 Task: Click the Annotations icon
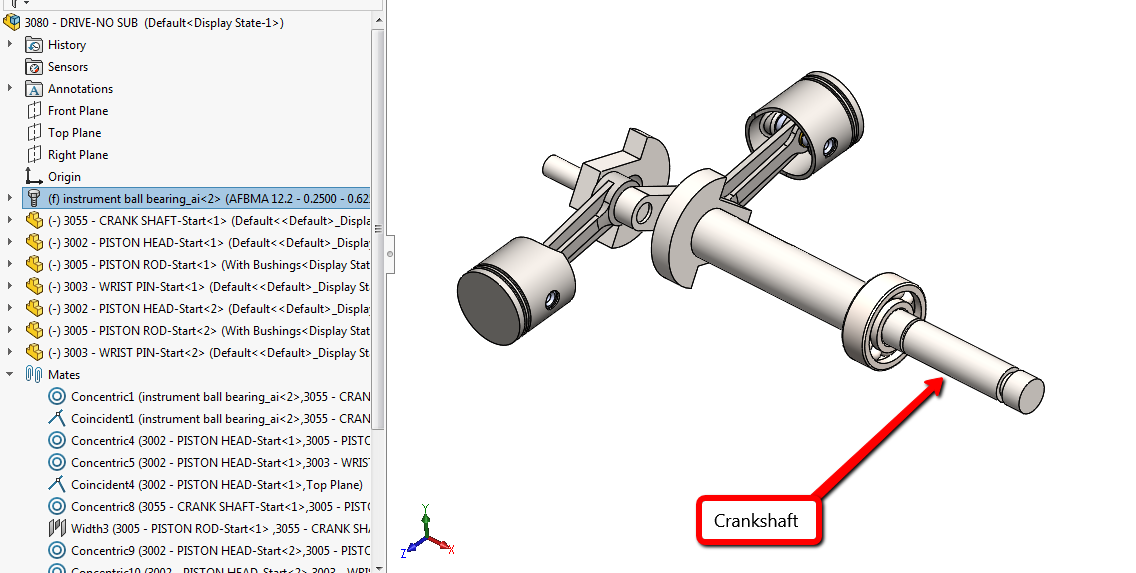pos(34,89)
